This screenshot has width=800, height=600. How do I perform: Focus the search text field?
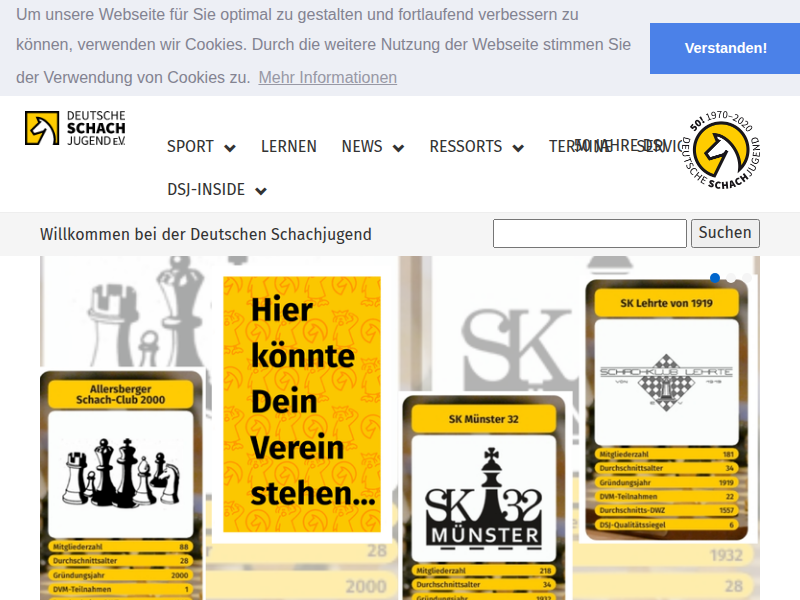point(589,233)
